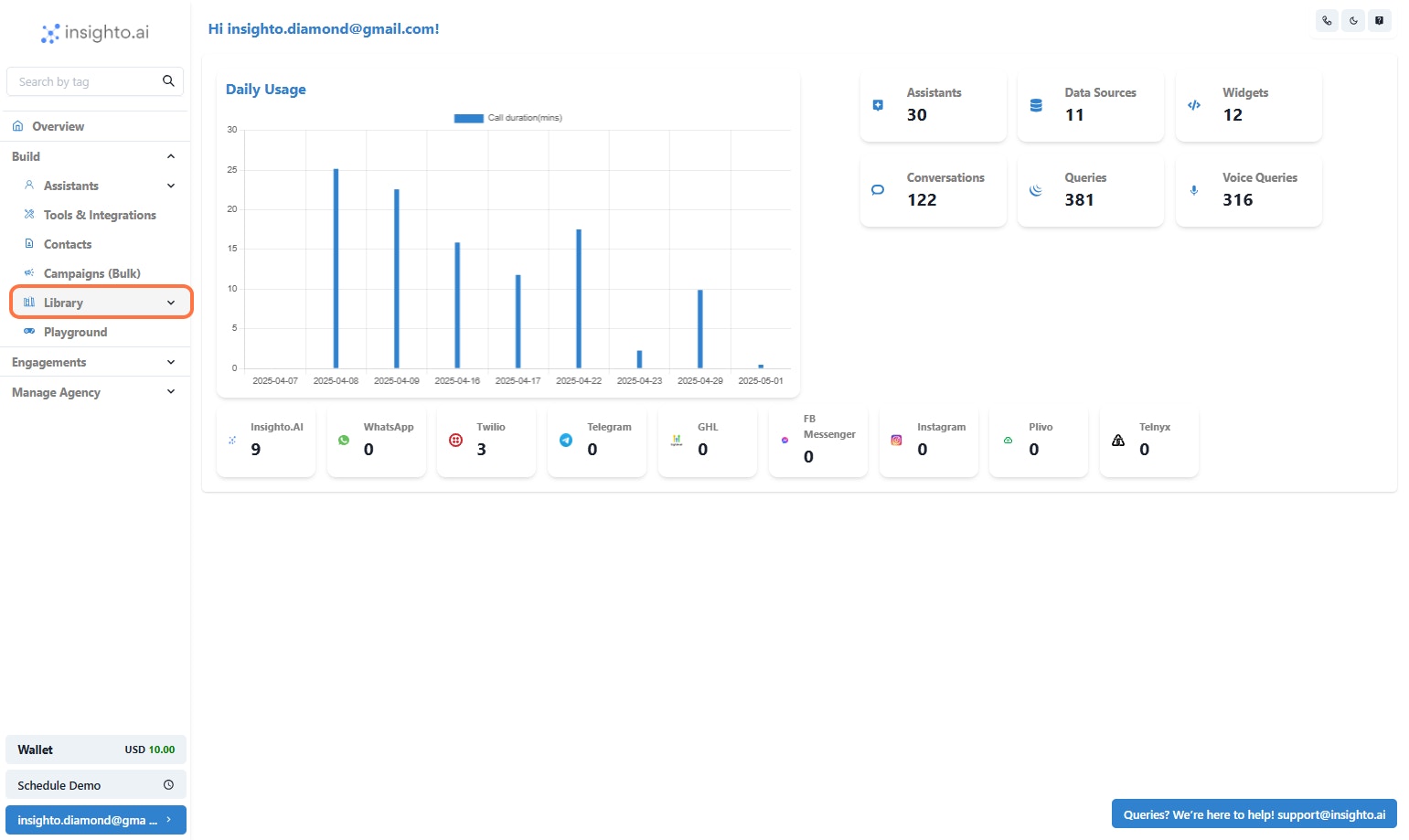Click the GHL channel icon
The image size is (1409, 840).
(x=677, y=440)
